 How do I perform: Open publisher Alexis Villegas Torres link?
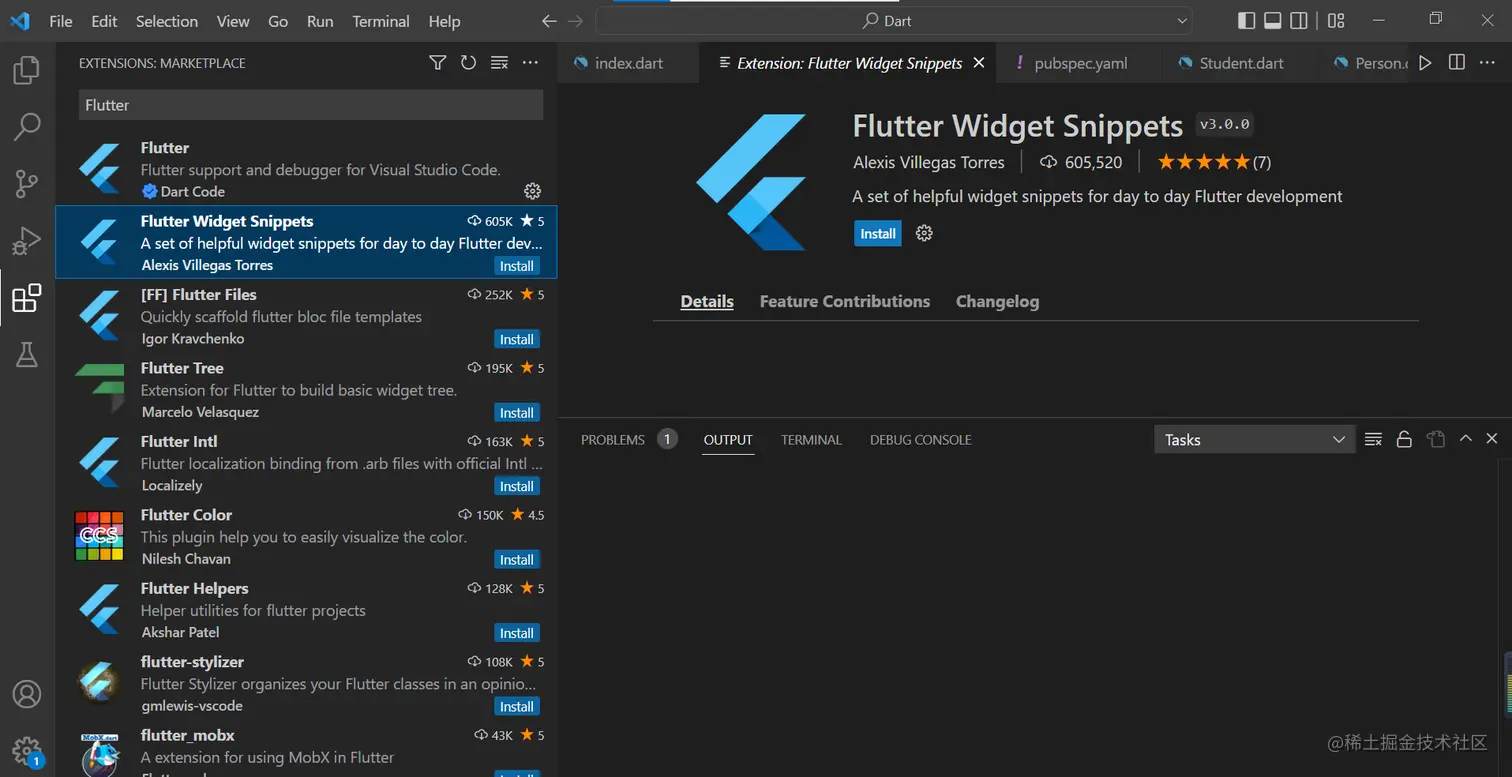click(929, 162)
